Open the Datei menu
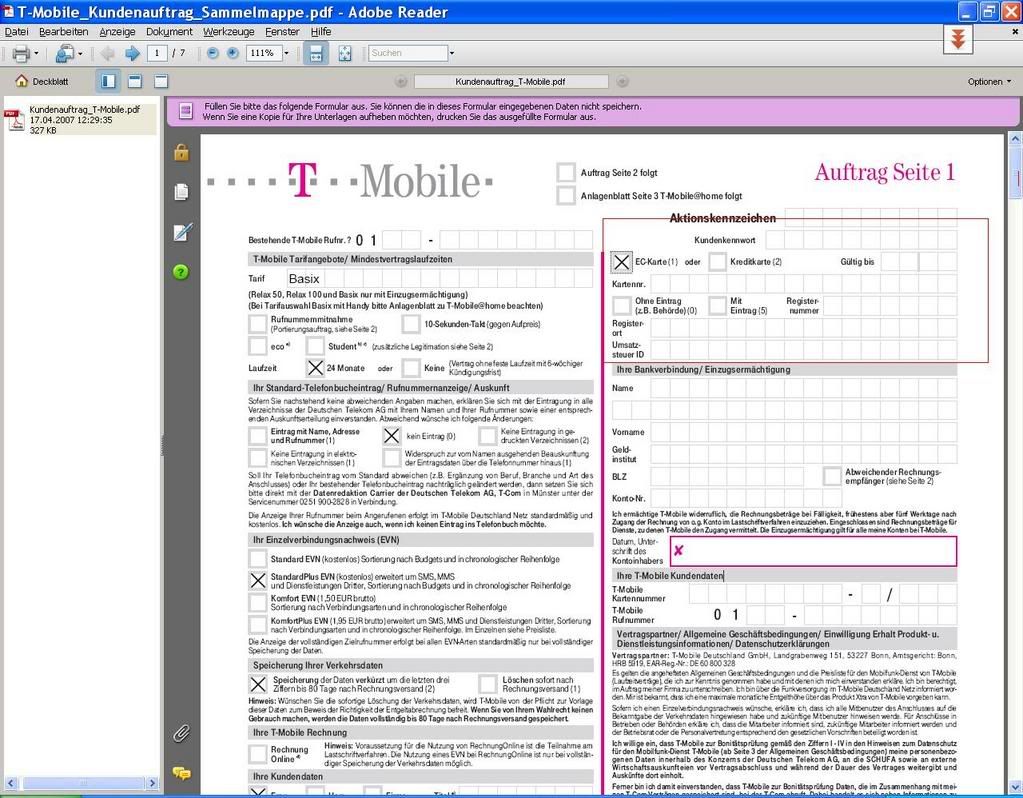This screenshot has height=798, width=1023. click(17, 31)
